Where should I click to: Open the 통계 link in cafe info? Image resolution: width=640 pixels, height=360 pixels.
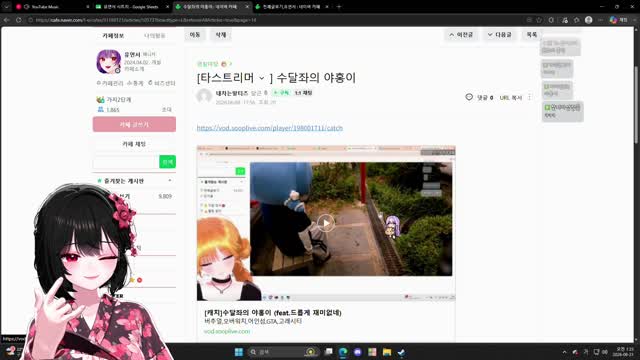(135, 83)
